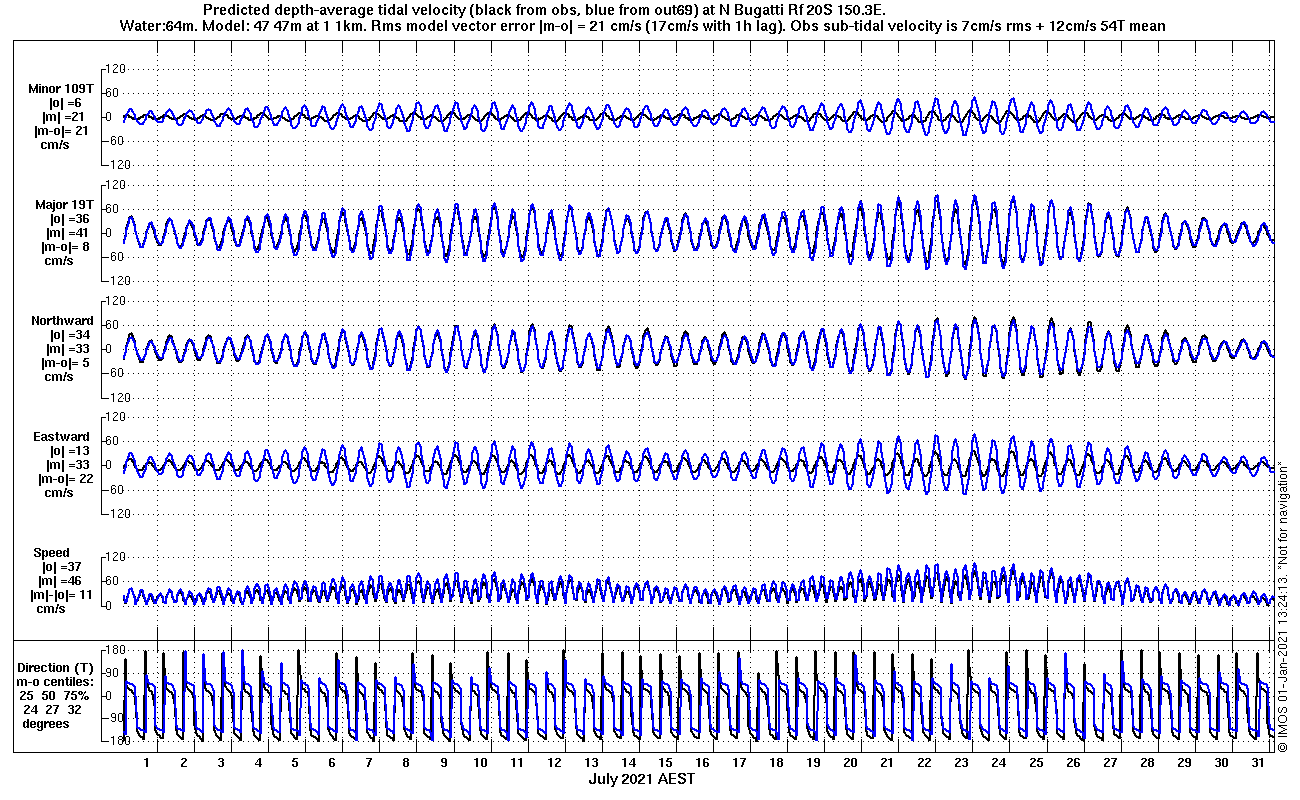The image size is (1300, 800).
Task: Click the 'degrees' unit label
Action: 46,723
